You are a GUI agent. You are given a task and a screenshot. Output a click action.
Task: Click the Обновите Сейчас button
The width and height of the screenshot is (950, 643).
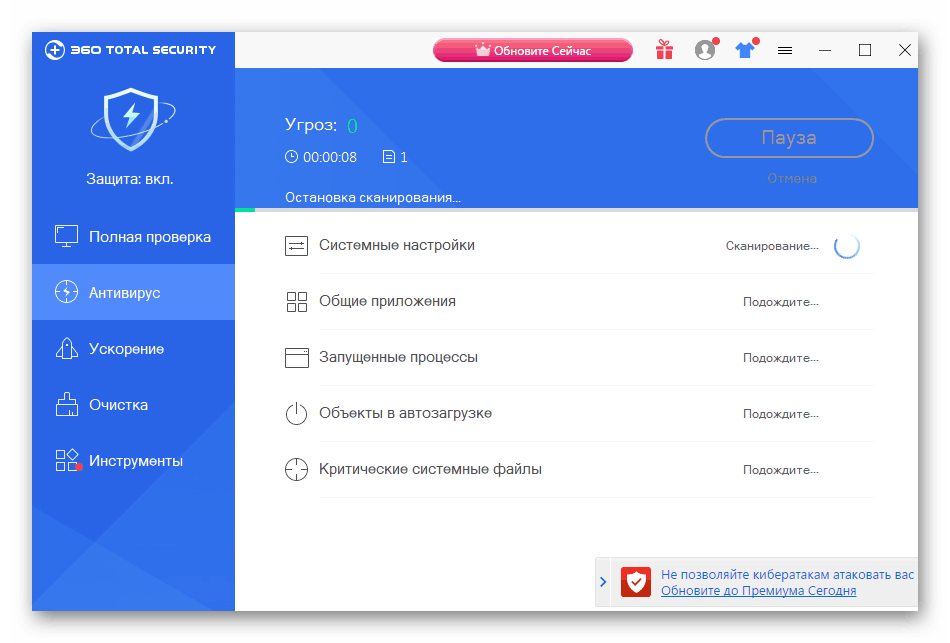(x=532, y=49)
